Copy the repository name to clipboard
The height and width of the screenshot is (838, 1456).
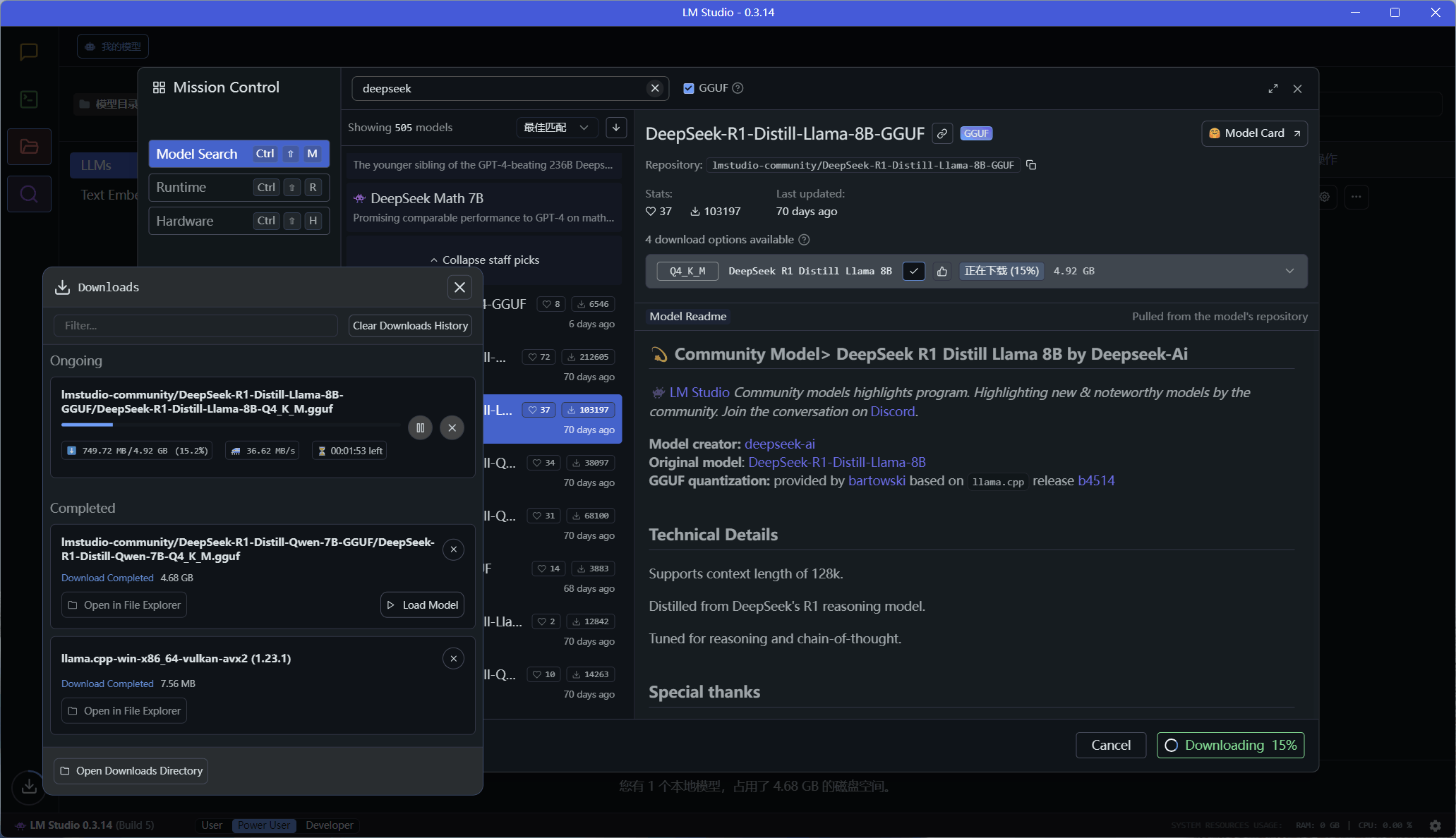1031,165
